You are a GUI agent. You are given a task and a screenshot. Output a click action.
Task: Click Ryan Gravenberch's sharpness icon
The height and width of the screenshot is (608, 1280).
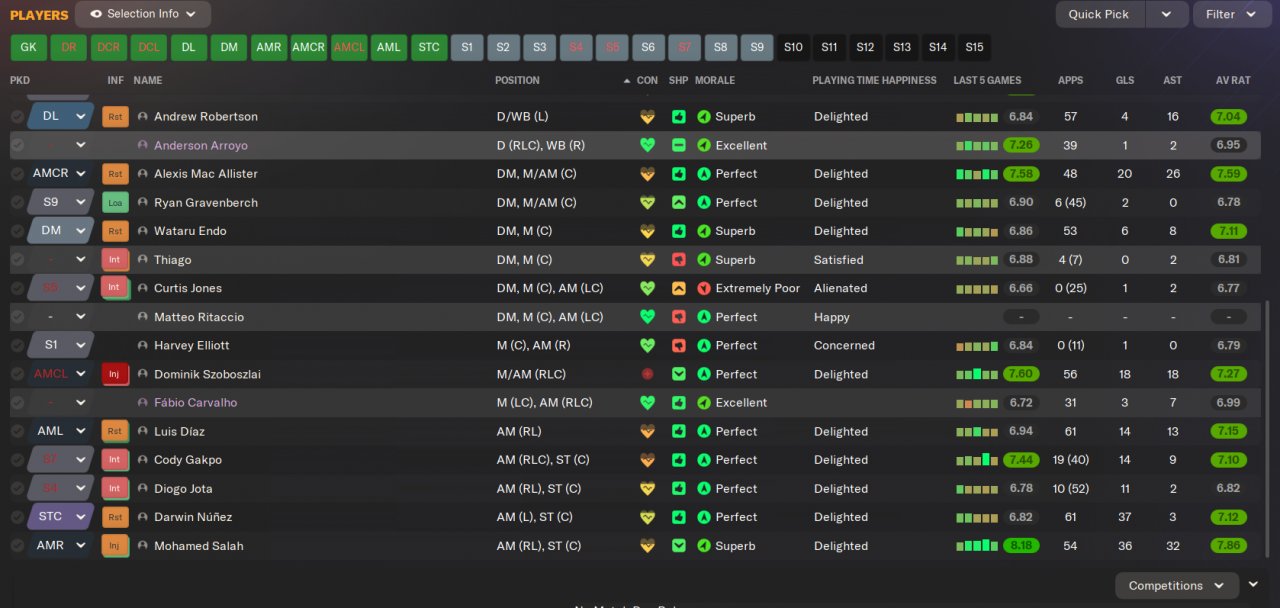coord(679,203)
